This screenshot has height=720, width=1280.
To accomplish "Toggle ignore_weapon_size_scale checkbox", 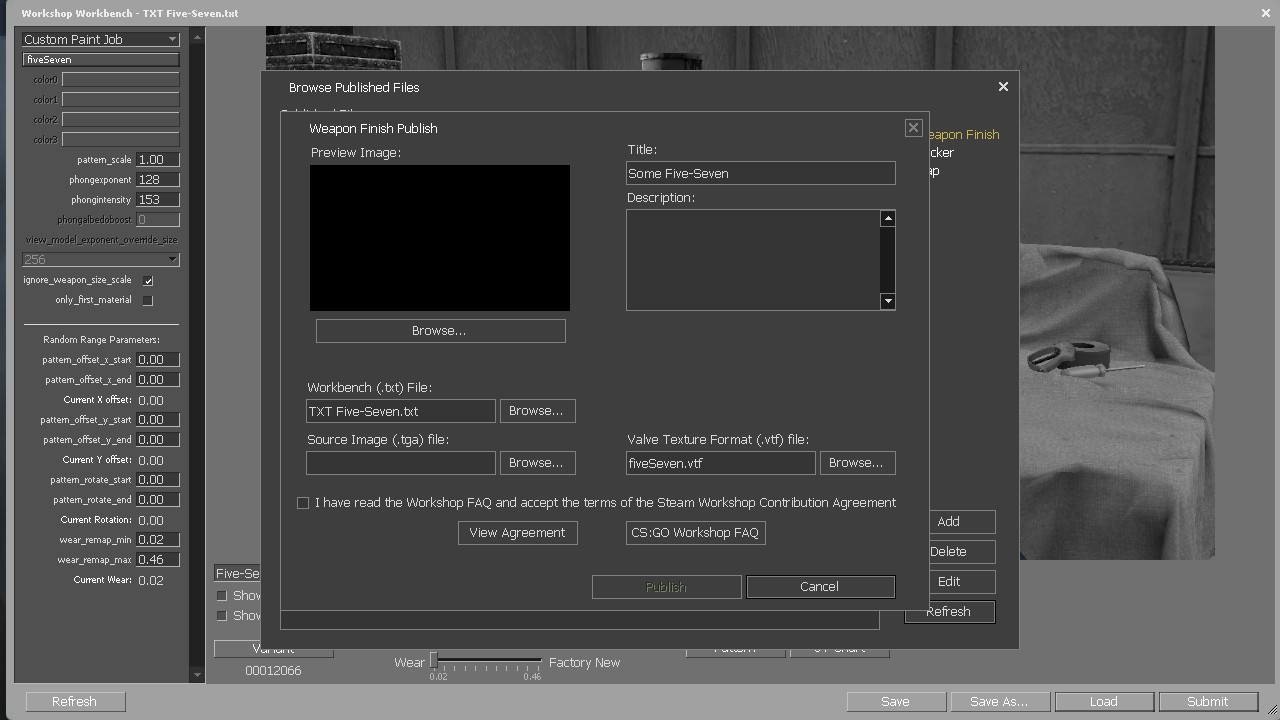I will (x=148, y=280).
